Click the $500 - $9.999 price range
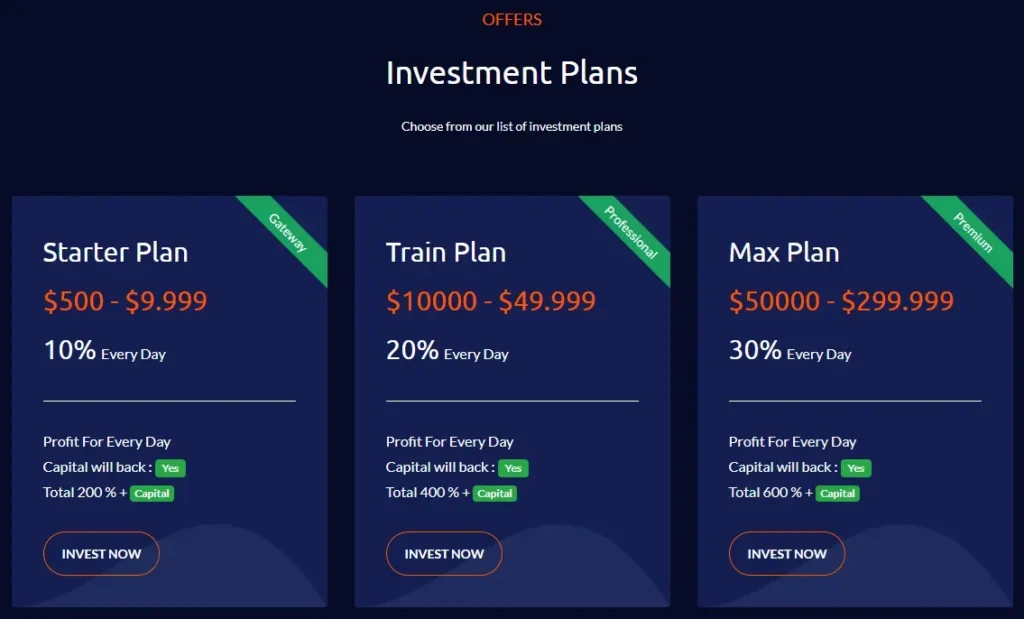This screenshot has height=619, width=1024. 125,301
